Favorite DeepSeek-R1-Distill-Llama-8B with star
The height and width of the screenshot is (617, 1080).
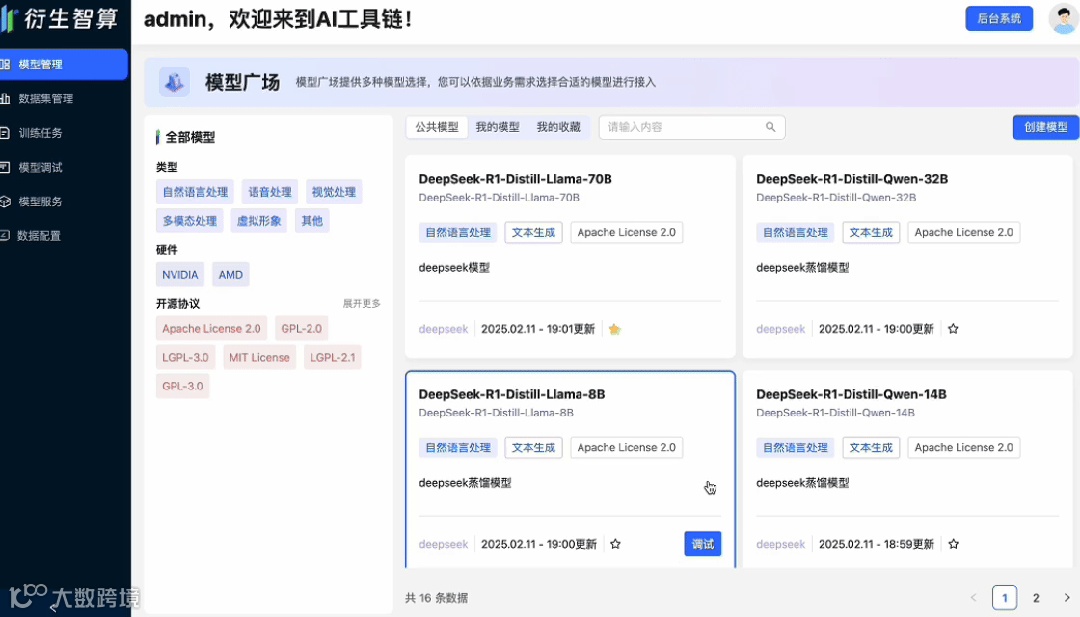(x=615, y=544)
